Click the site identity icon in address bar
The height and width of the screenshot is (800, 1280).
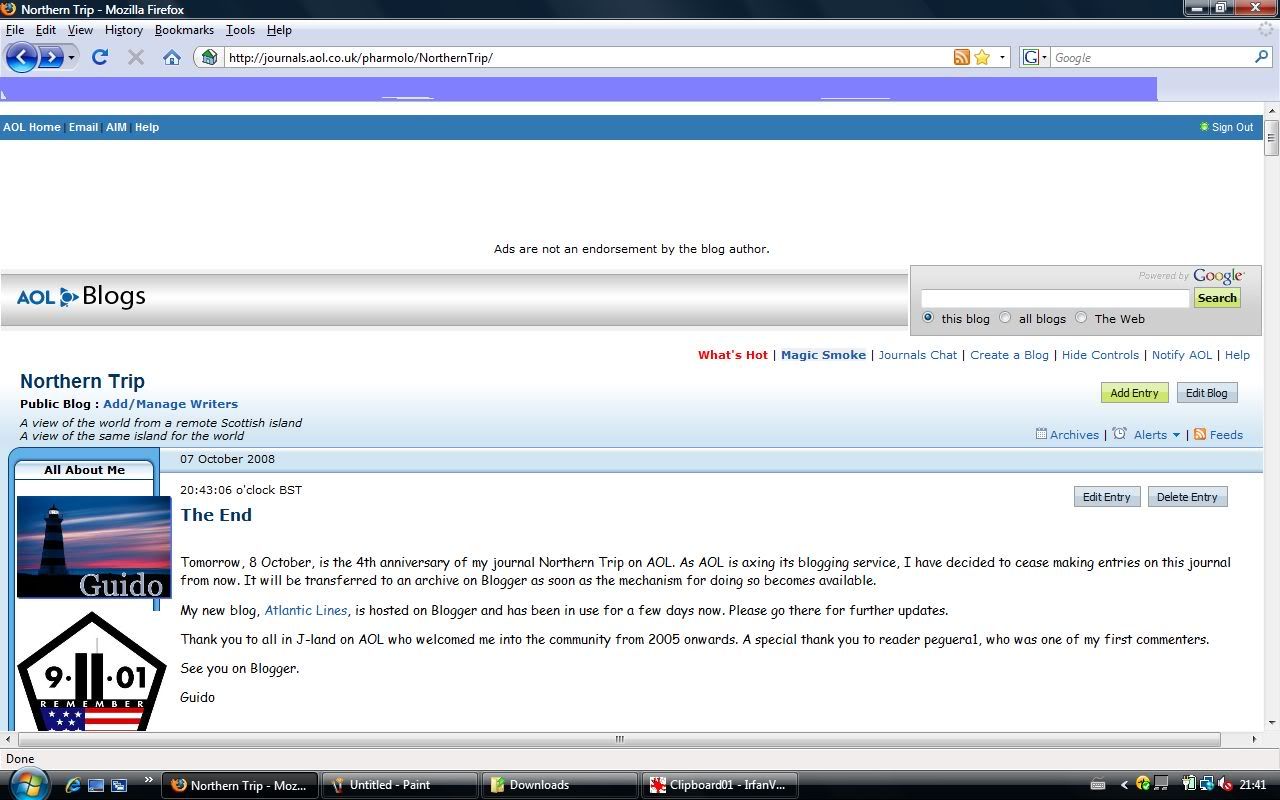click(x=208, y=57)
